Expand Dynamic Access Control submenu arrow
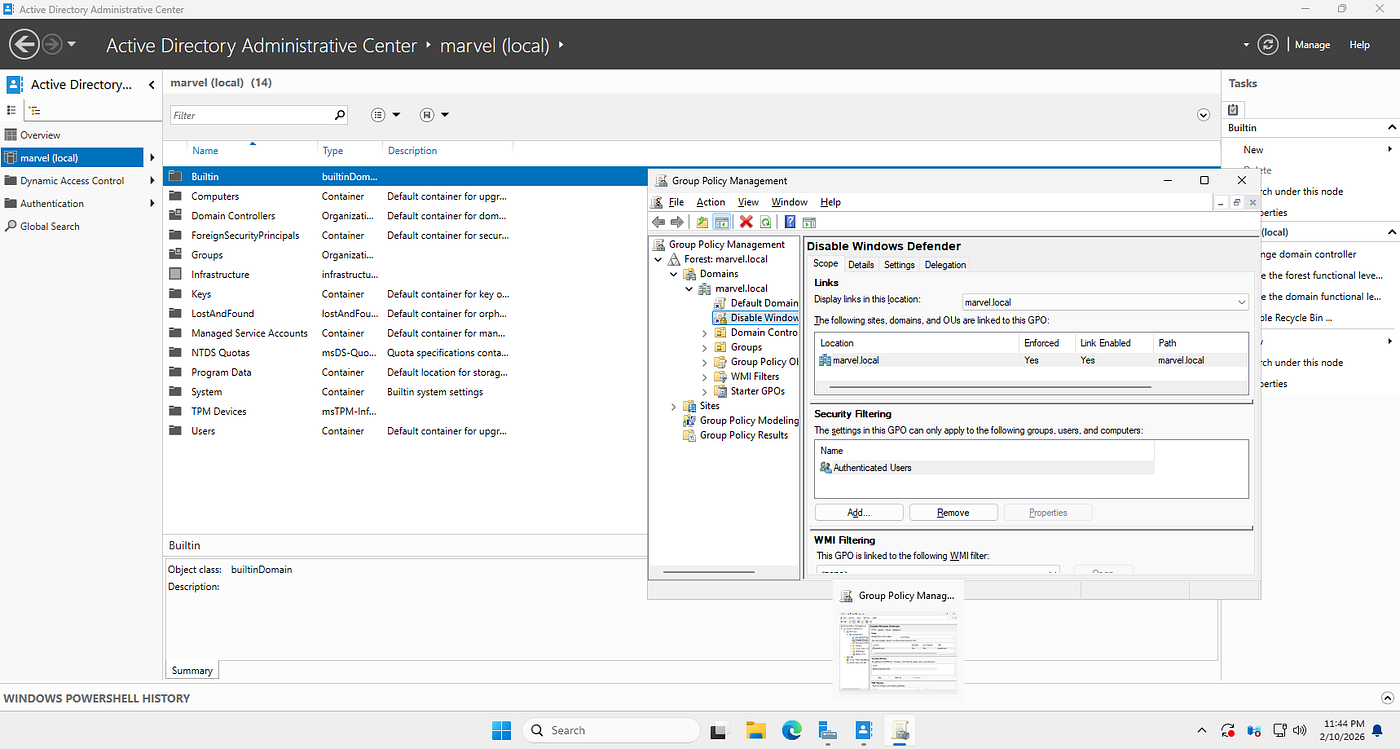The image size is (1400, 749). [152, 181]
